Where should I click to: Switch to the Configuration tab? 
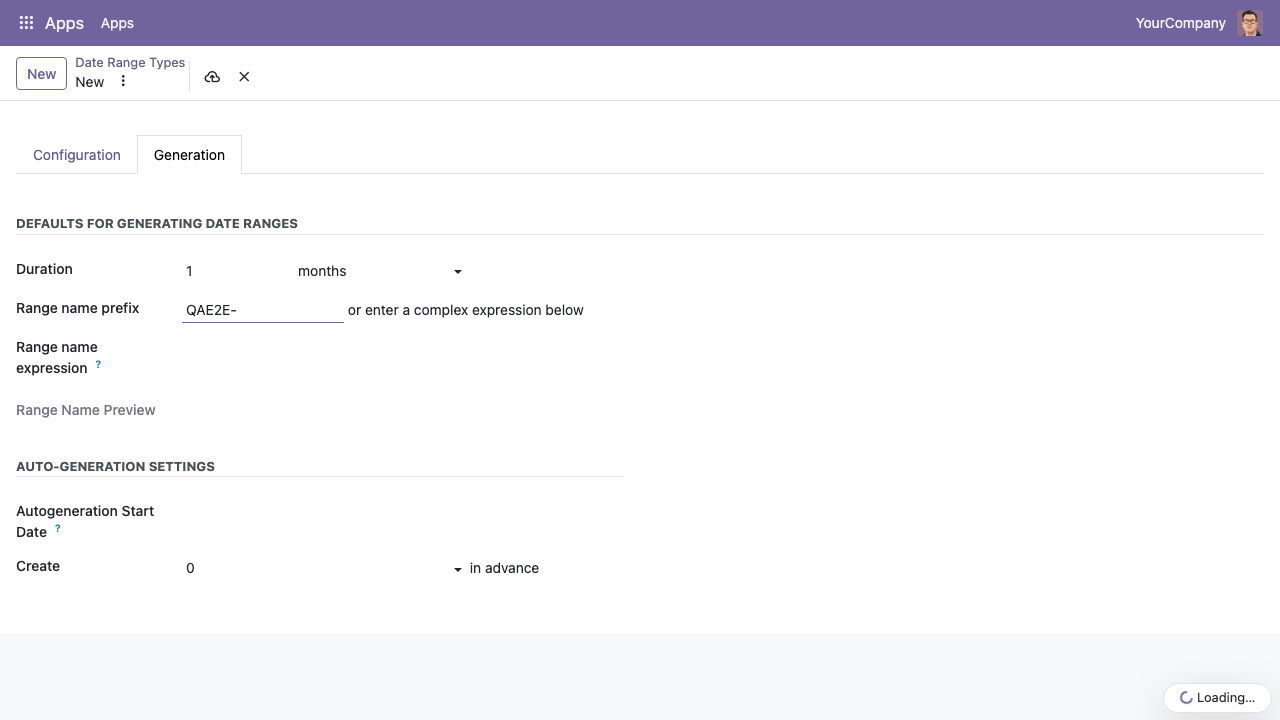coord(77,155)
